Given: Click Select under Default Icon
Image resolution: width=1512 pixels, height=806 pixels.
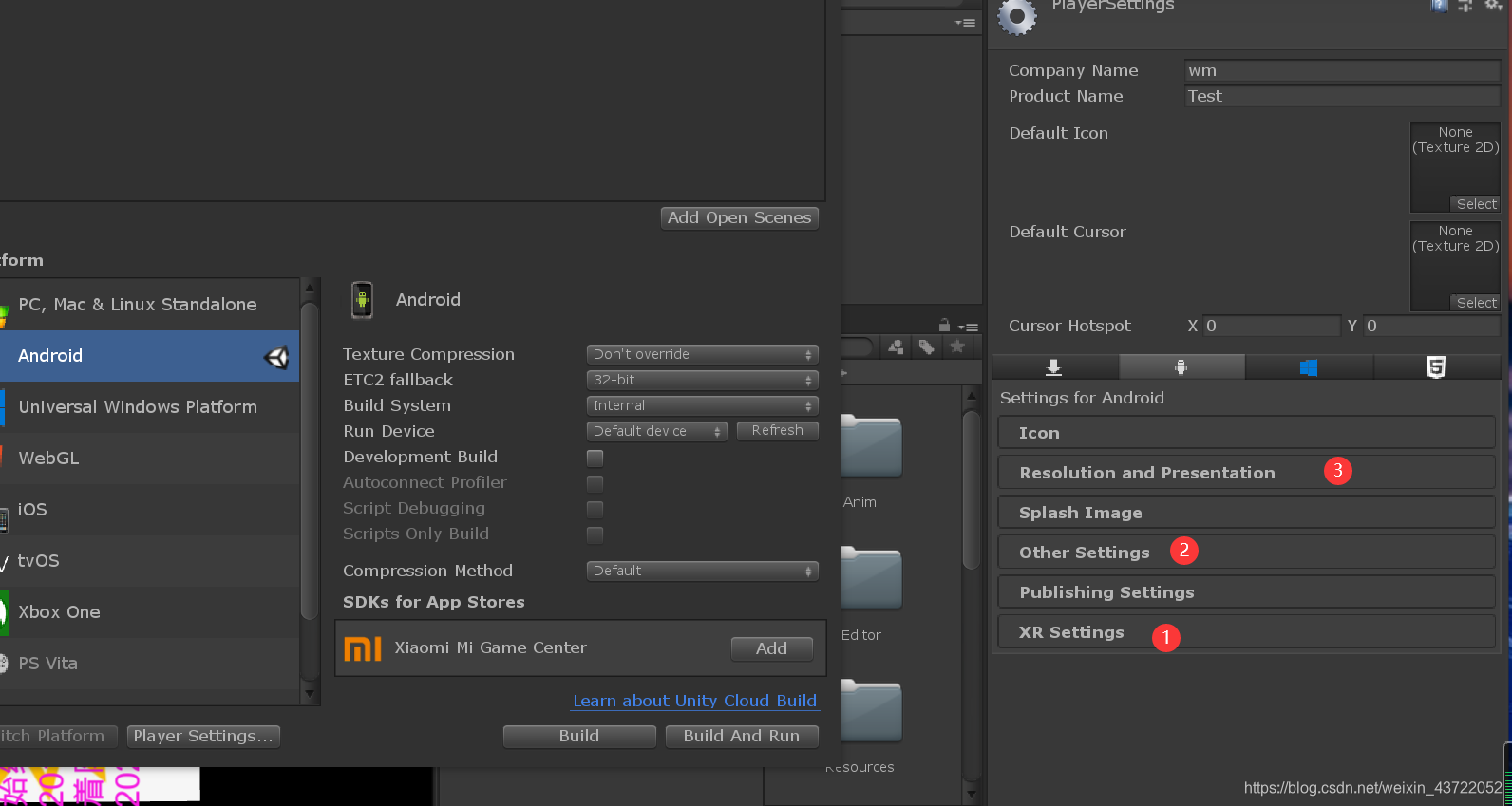Looking at the screenshot, I should coord(1476,204).
